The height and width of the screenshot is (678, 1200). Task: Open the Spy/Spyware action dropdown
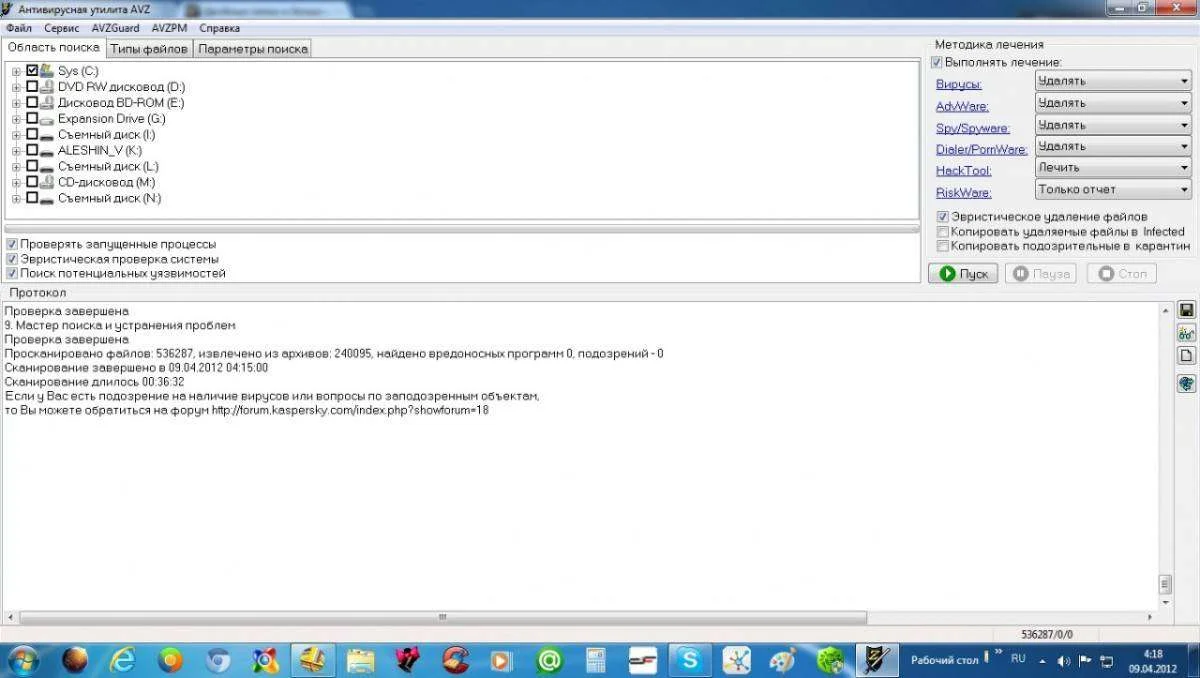1113,125
